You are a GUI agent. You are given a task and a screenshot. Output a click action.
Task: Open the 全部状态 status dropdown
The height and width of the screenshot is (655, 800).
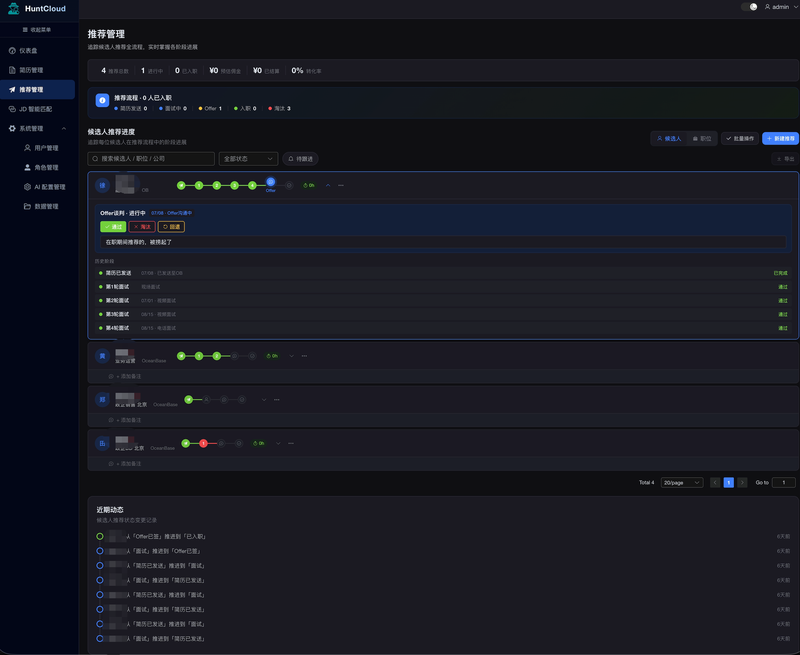click(x=248, y=159)
